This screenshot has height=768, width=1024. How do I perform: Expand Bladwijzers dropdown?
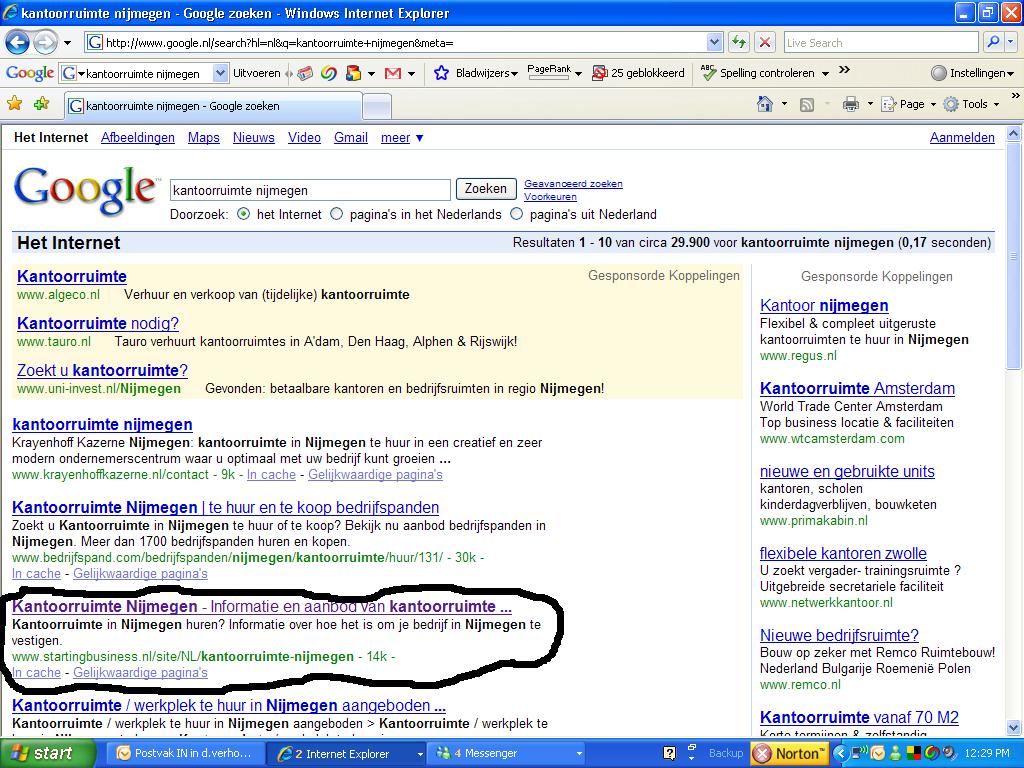tap(514, 74)
